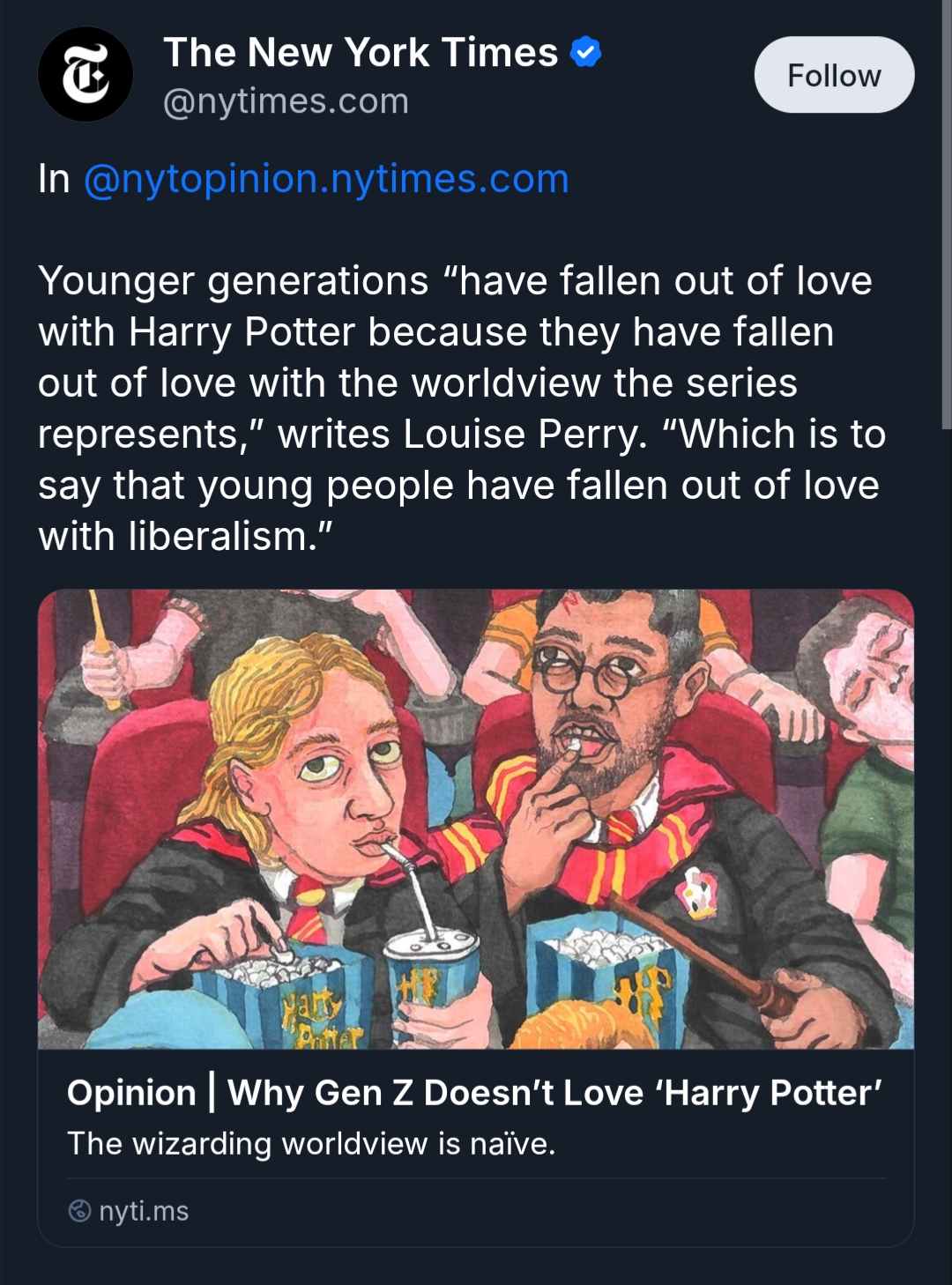Click "The New York Times" display name
The height and width of the screenshot is (1285, 952).
360,53
